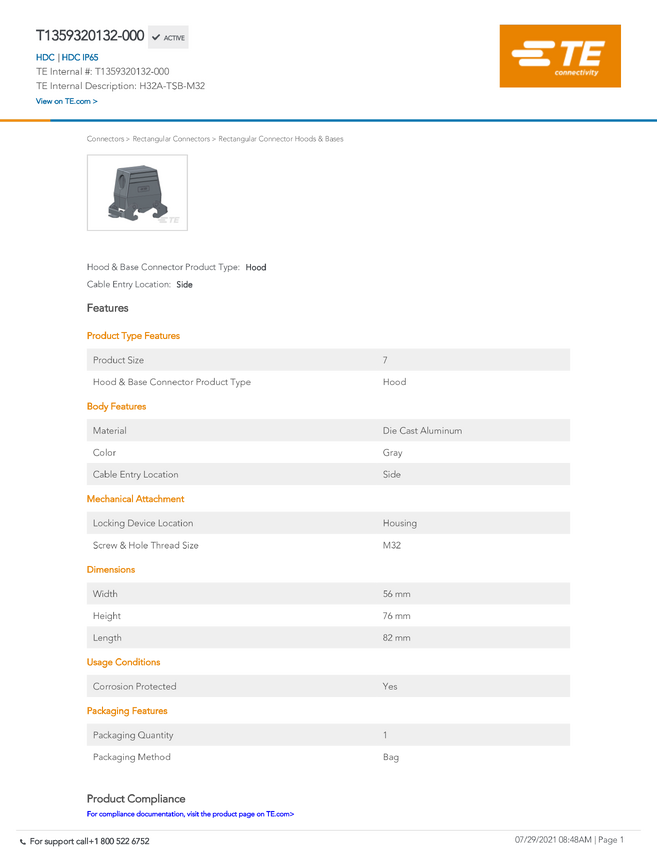Go to Connectors breadcrumb

(105, 139)
